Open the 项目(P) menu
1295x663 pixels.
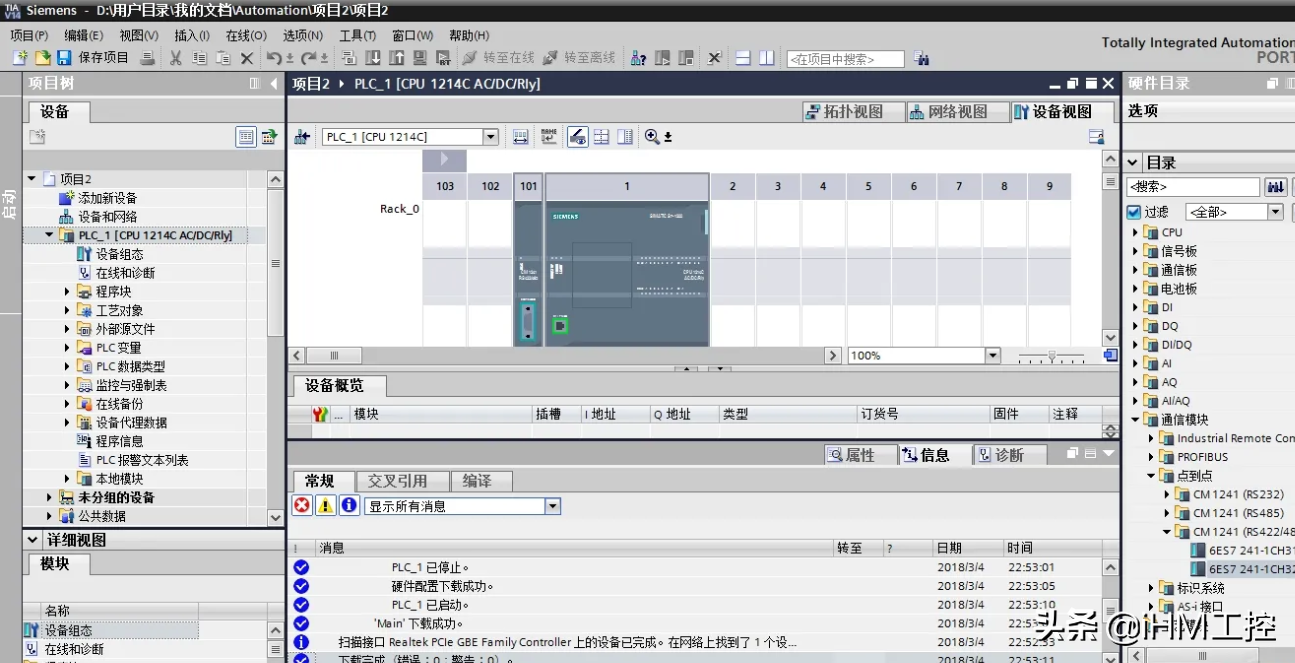tap(29, 35)
